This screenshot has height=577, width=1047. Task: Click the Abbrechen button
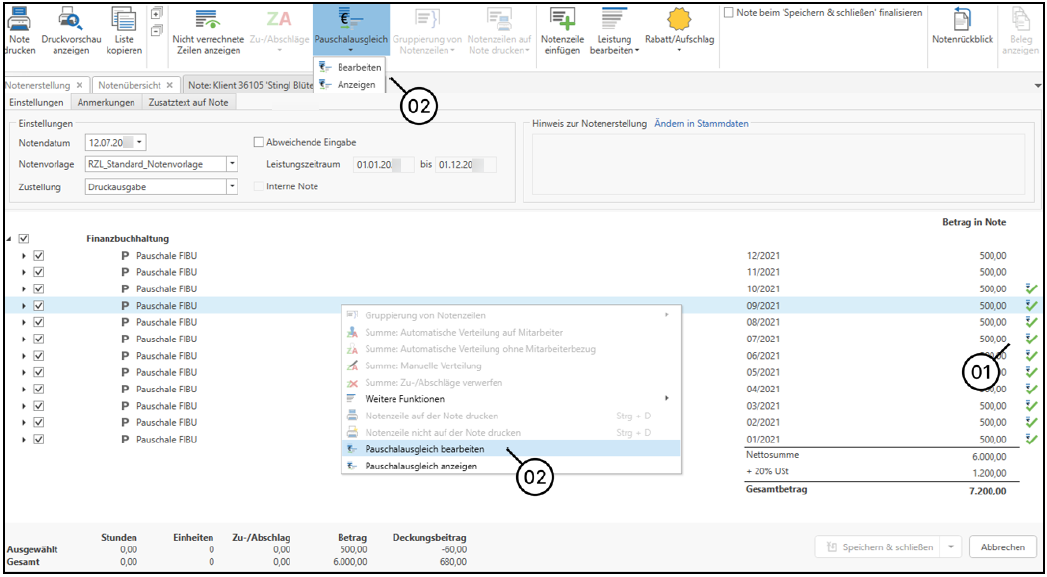click(x=1002, y=547)
